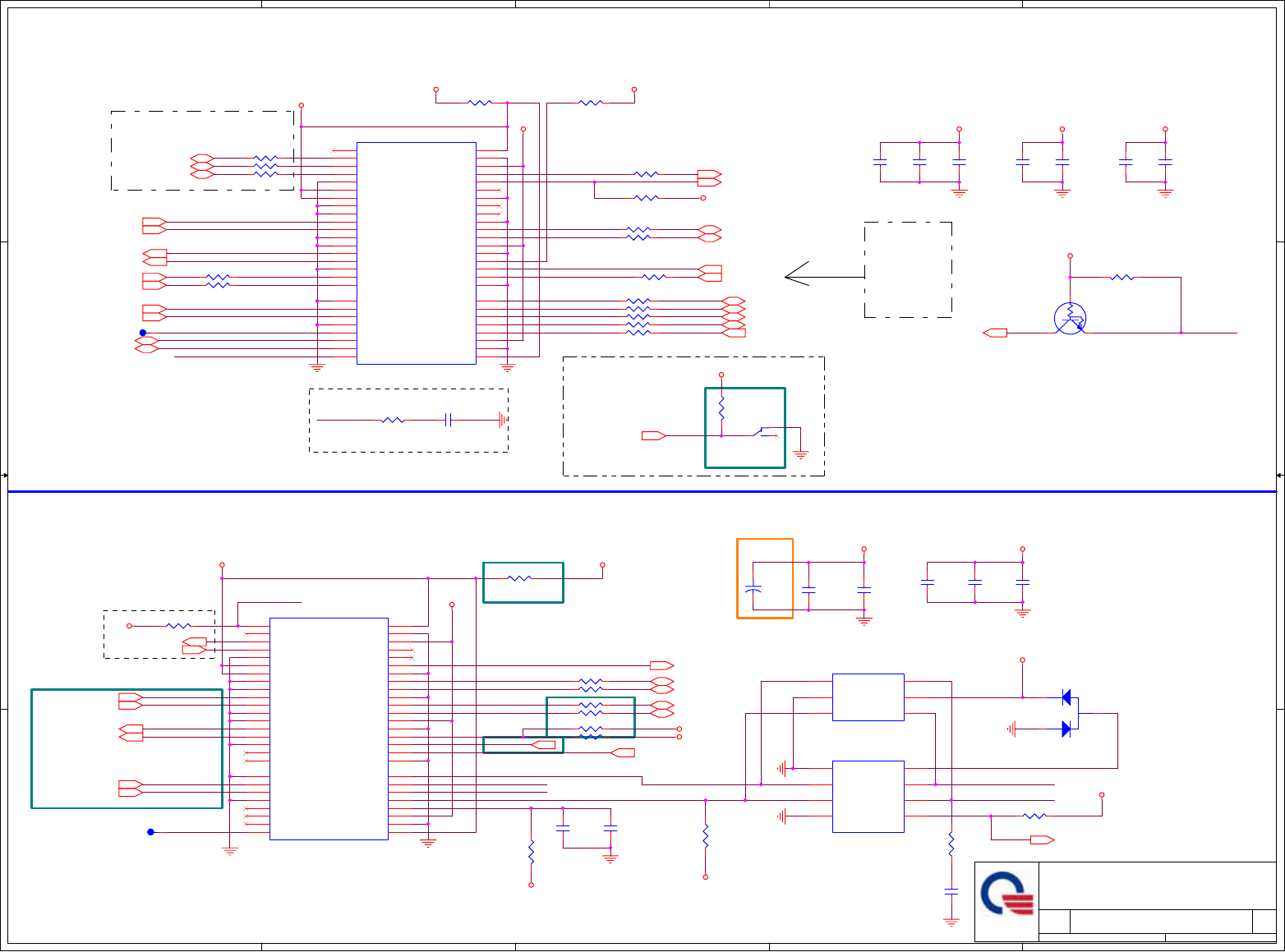1285x952 pixels.
Task: Select the resistor in small dashed box near lower IC
Action: click(x=178, y=626)
